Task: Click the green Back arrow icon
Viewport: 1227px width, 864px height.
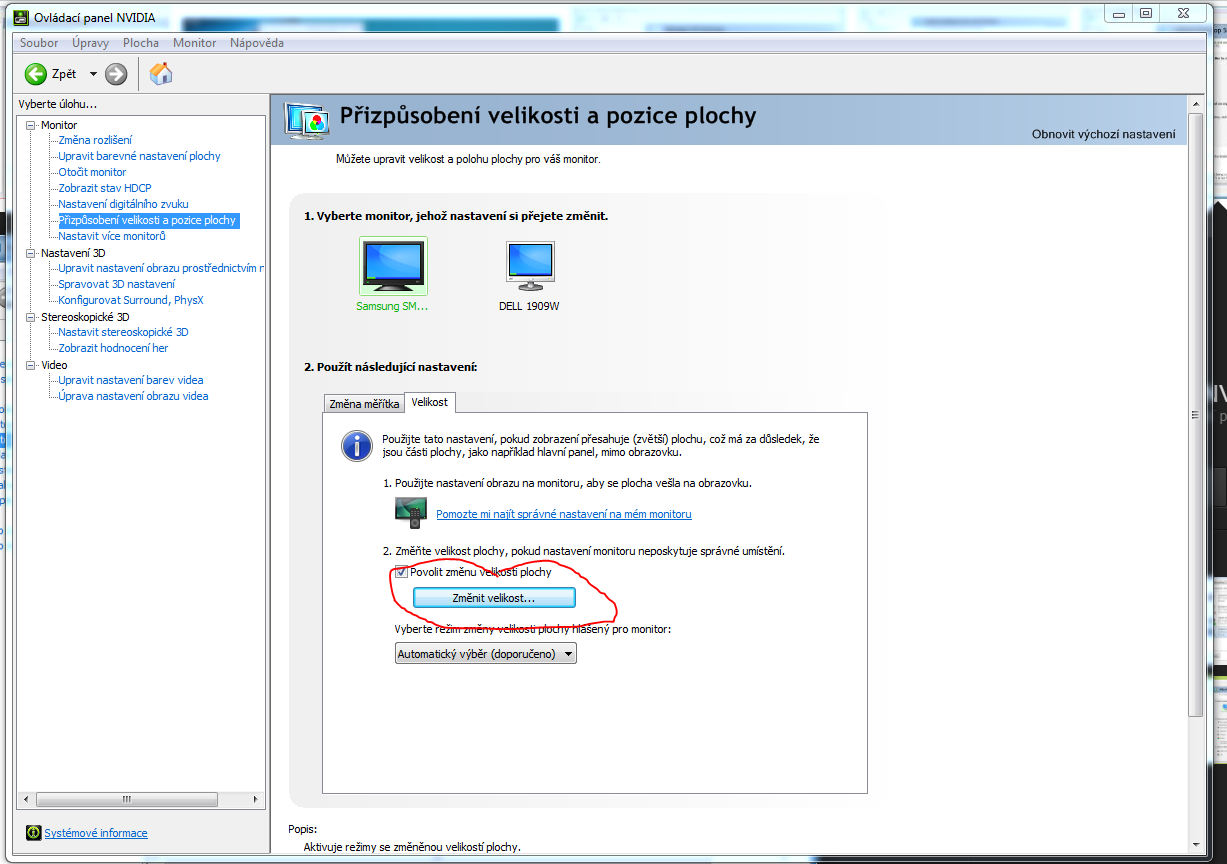Action: click(x=36, y=74)
